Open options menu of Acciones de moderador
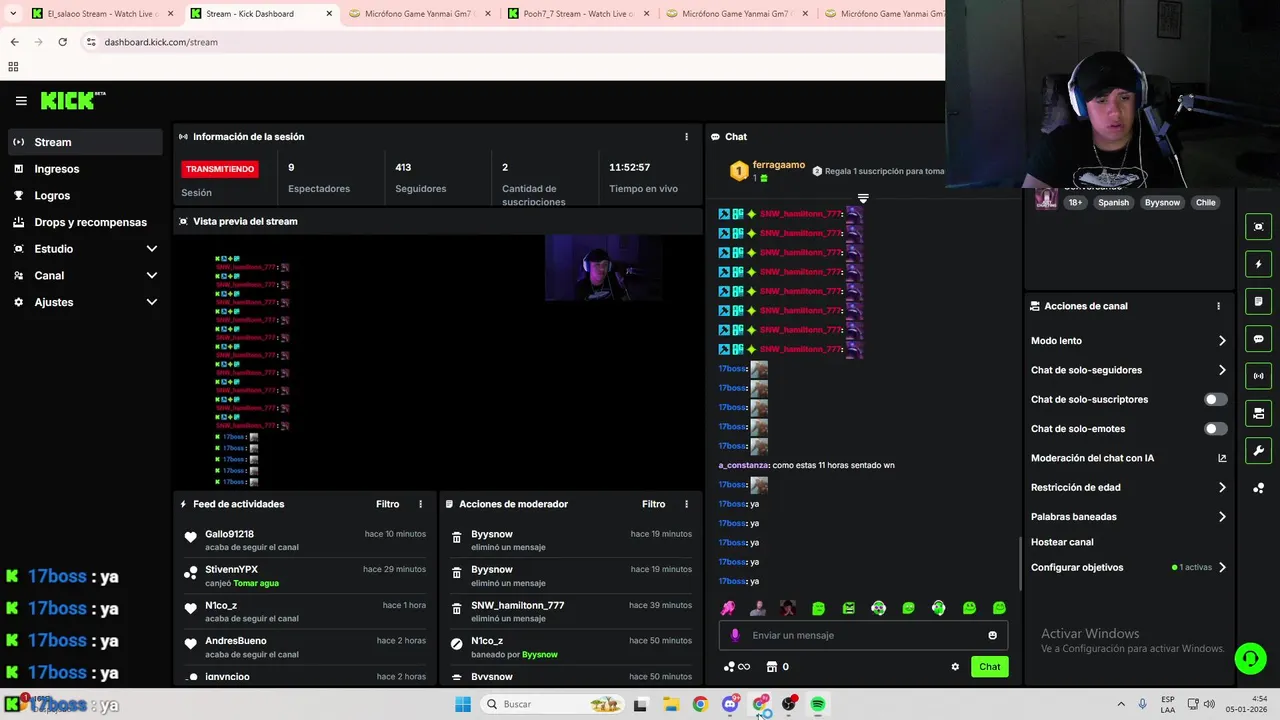This screenshot has width=1280, height=720. (x=686, y=504)
